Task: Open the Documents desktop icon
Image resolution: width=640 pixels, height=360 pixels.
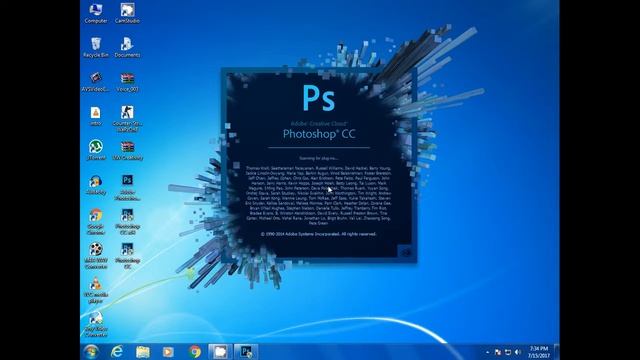Action: [127, 47]
